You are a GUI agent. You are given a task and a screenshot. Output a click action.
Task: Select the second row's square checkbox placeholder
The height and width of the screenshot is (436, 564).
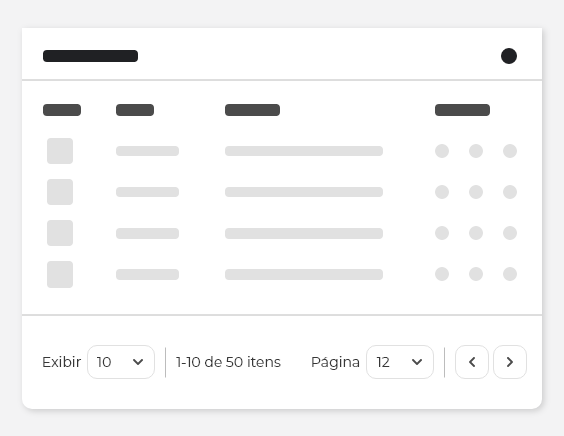click(x=60, y=192)
